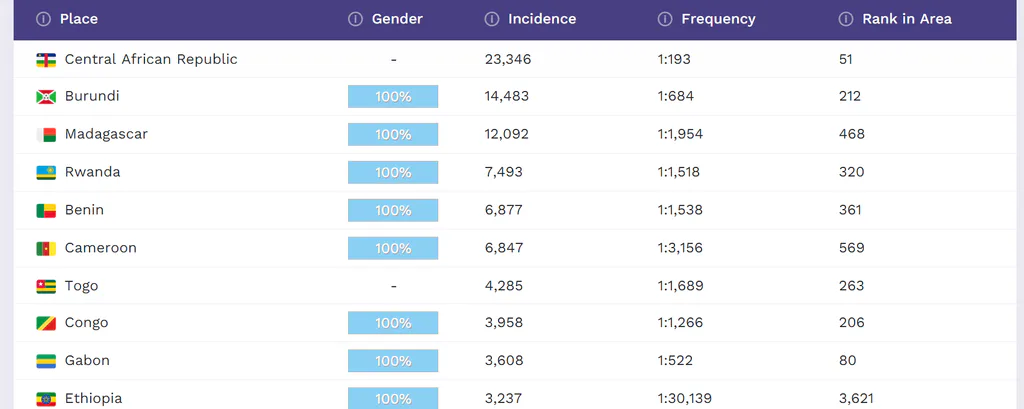Select rank value 569

pyautogui.click(x=852, y=248)
